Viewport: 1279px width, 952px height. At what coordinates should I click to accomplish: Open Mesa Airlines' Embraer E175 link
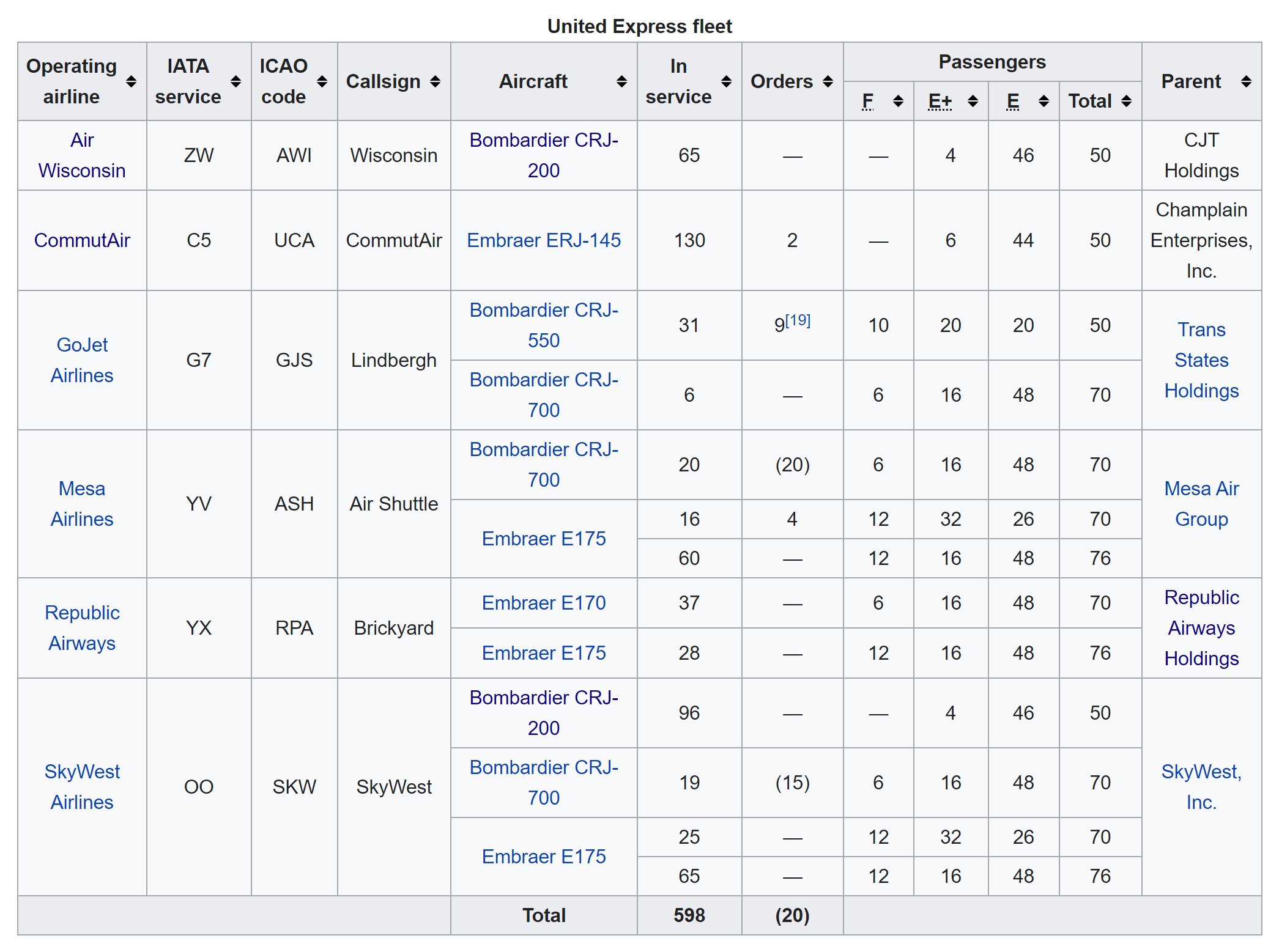pyautogui.click(x=544, y=539)
